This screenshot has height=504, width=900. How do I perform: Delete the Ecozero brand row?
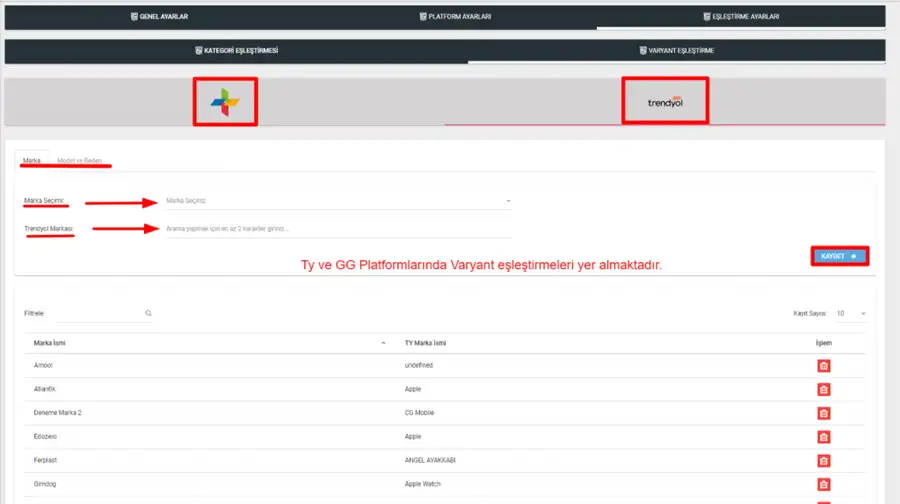click(x=824, y=437)
